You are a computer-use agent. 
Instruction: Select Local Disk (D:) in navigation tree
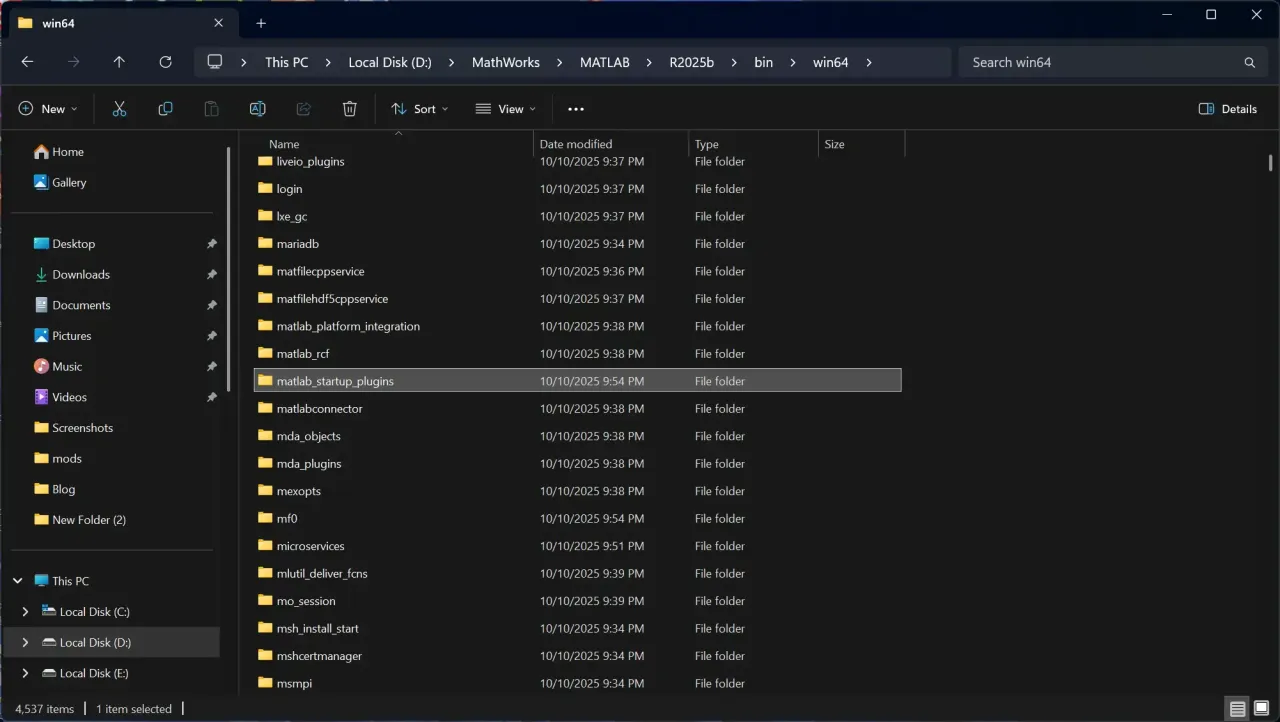click(112, 642)
